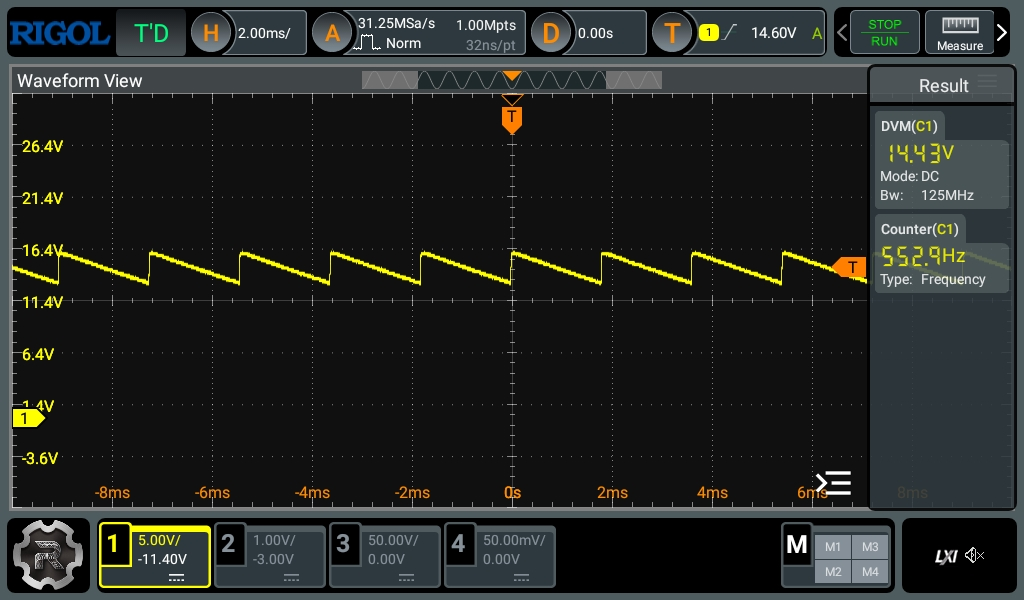Open the Counter(C1) result tab

pos(919,229)
